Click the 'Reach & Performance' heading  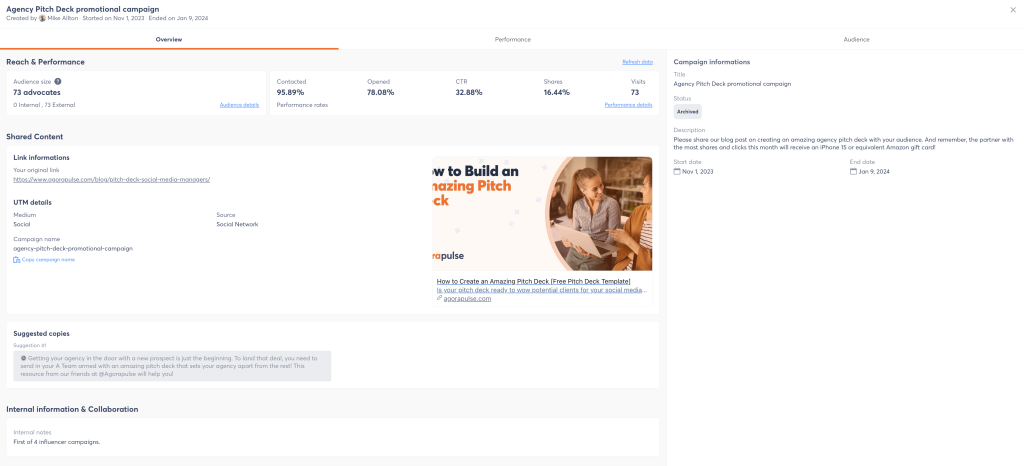coord(45,62)
